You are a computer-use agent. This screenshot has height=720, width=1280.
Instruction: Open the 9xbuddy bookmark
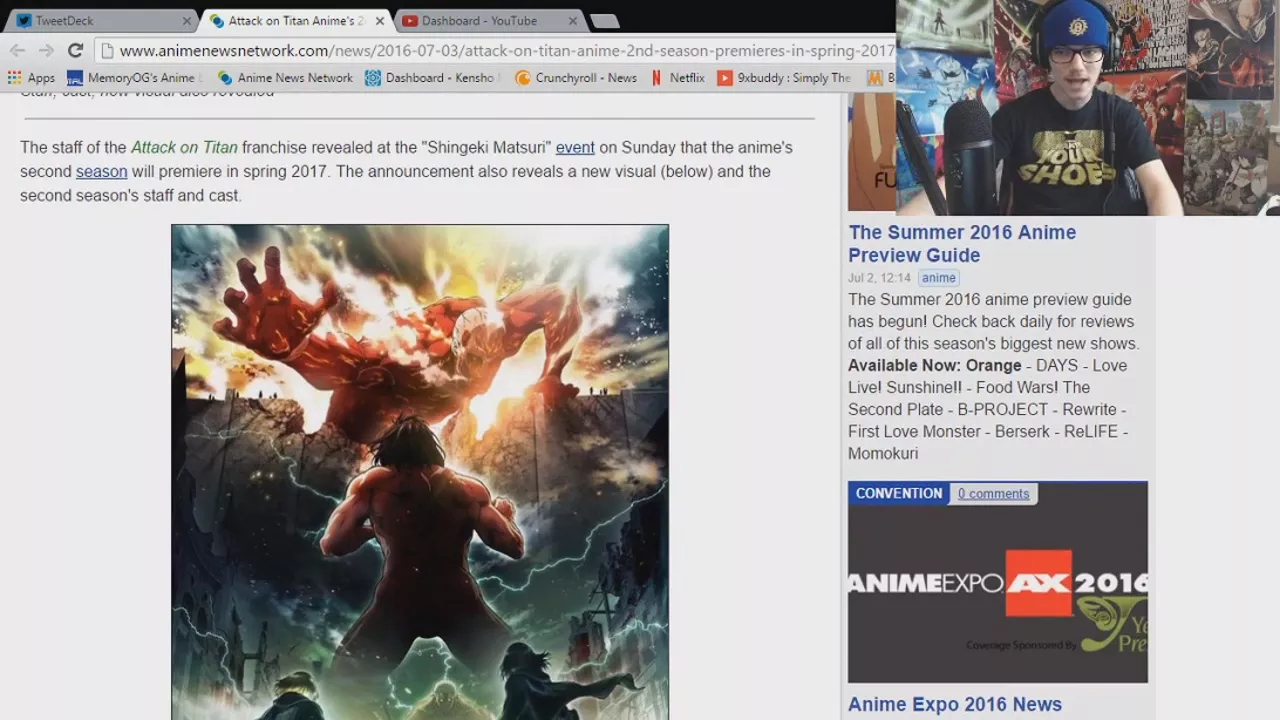785,78
